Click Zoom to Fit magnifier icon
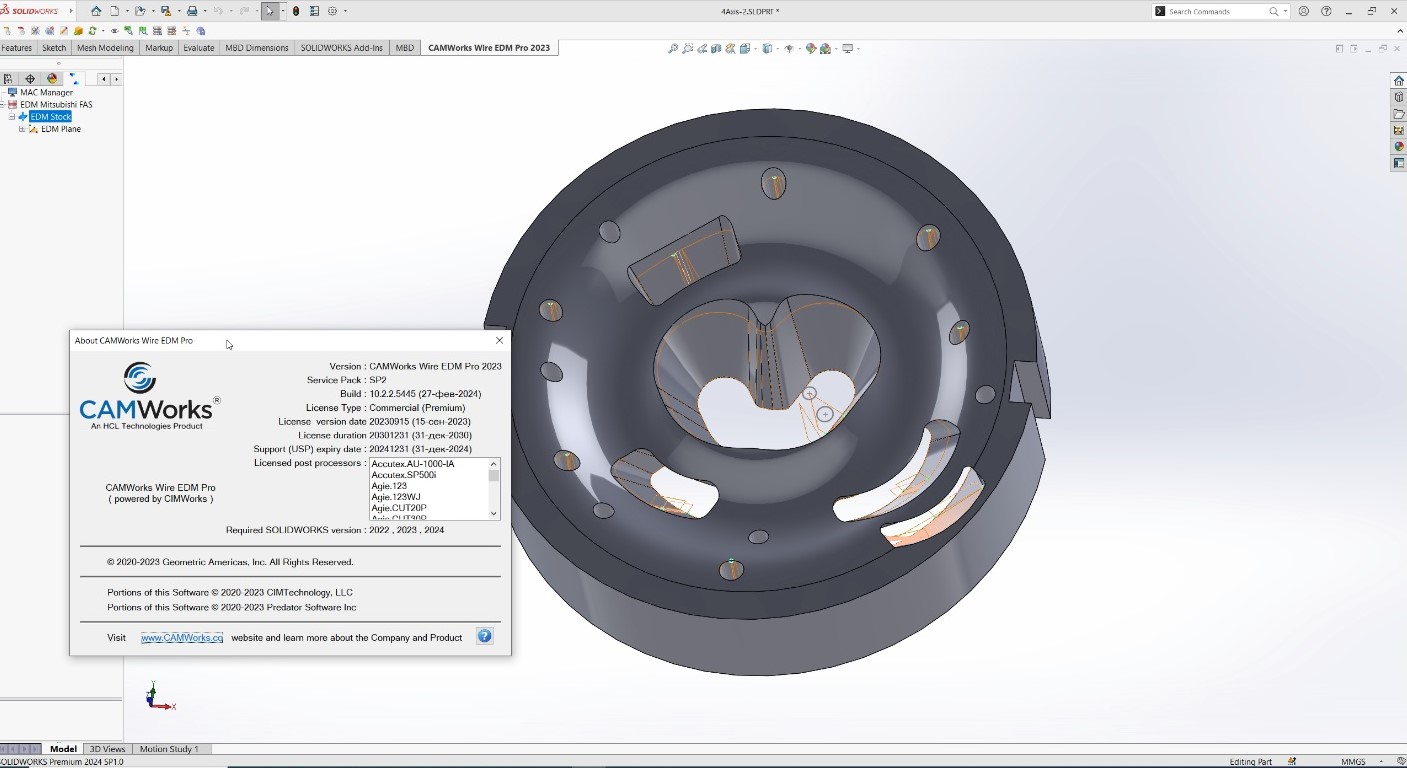 [673, 48]
